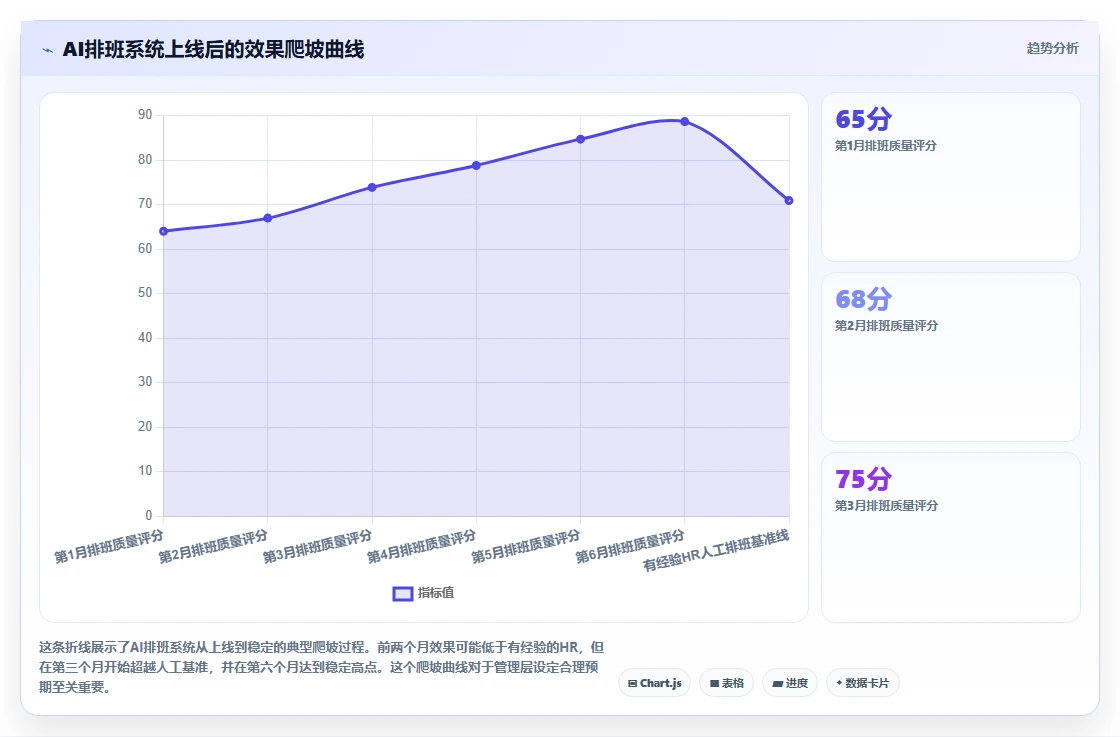
Task: Click the description paragraph below the chart
Action: coord(321,667)
